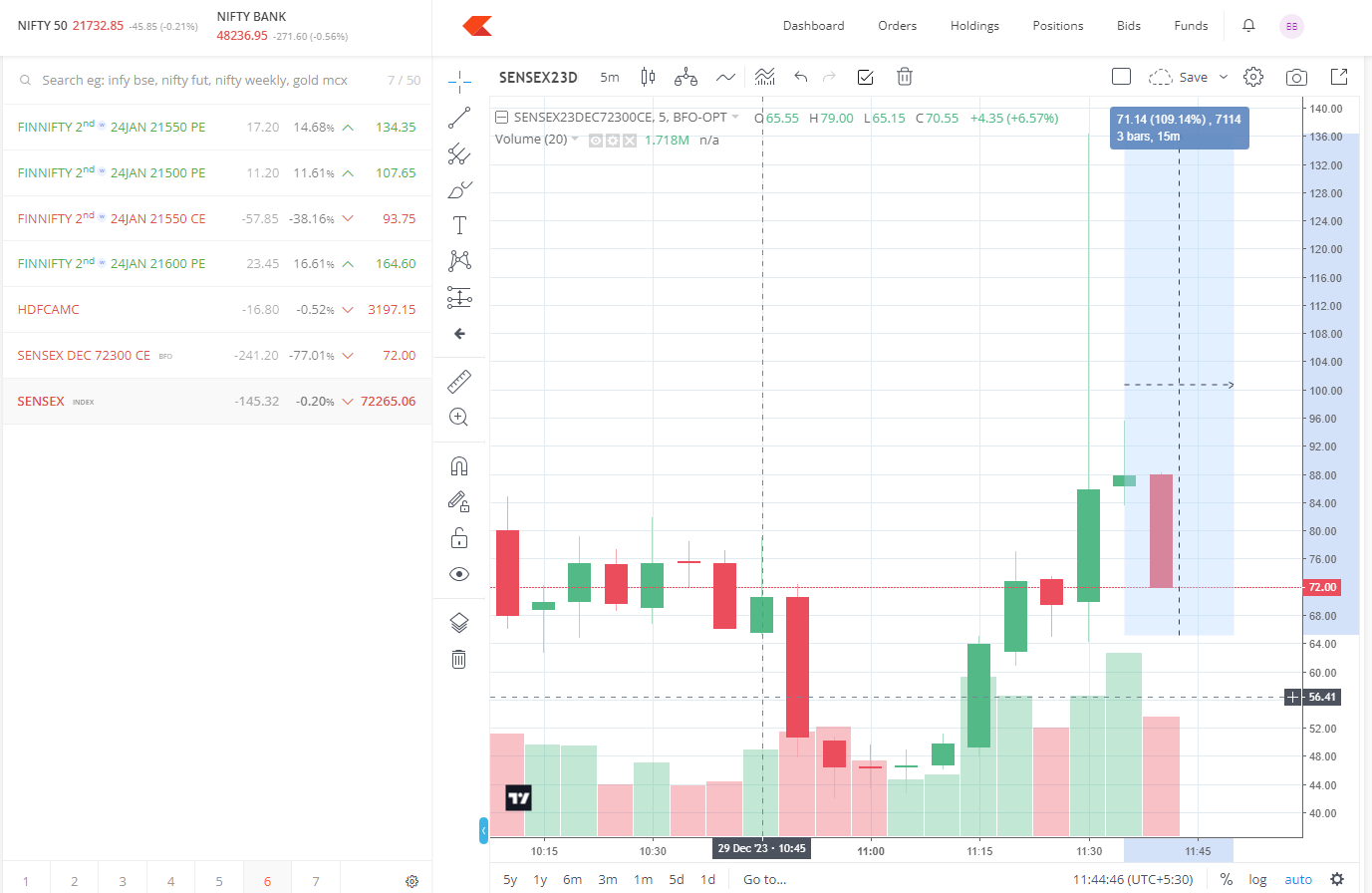Toggle stay in drawing mode pencil-lock
Image resolution: width=1372 pixels, height=893 pixels.
point(459,502)
